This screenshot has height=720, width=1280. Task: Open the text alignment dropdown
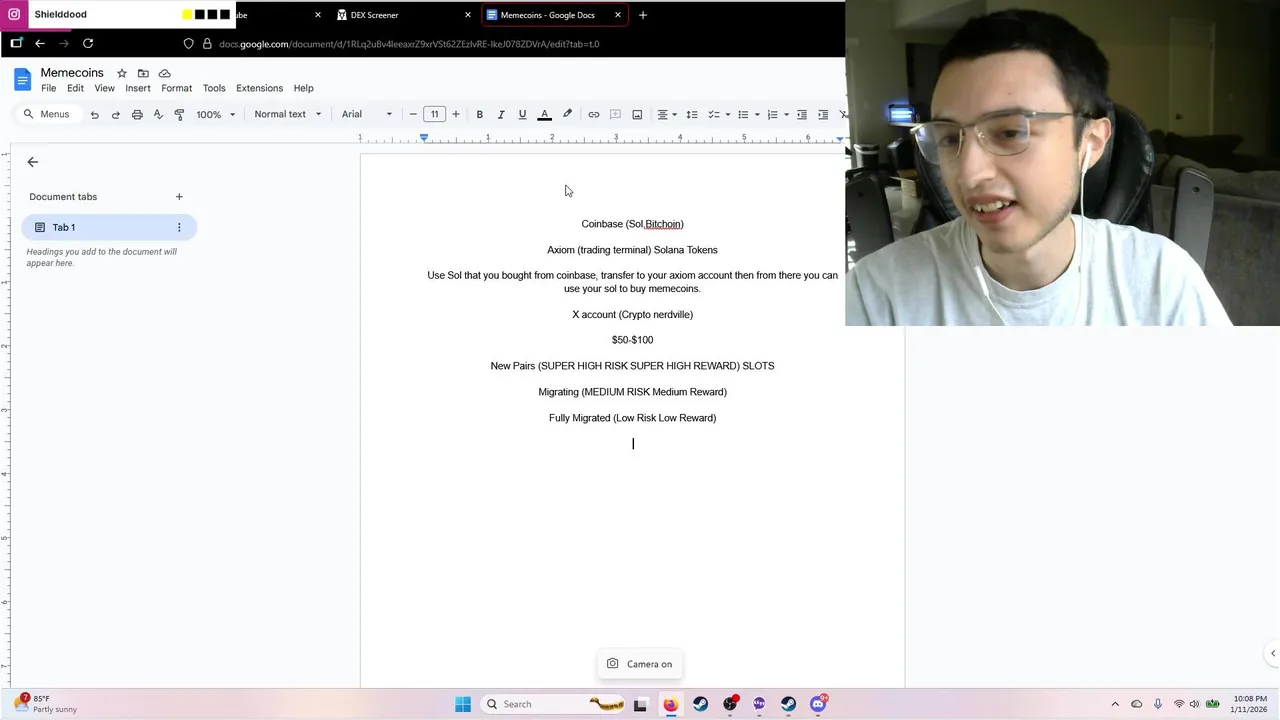tap(667, 114)
